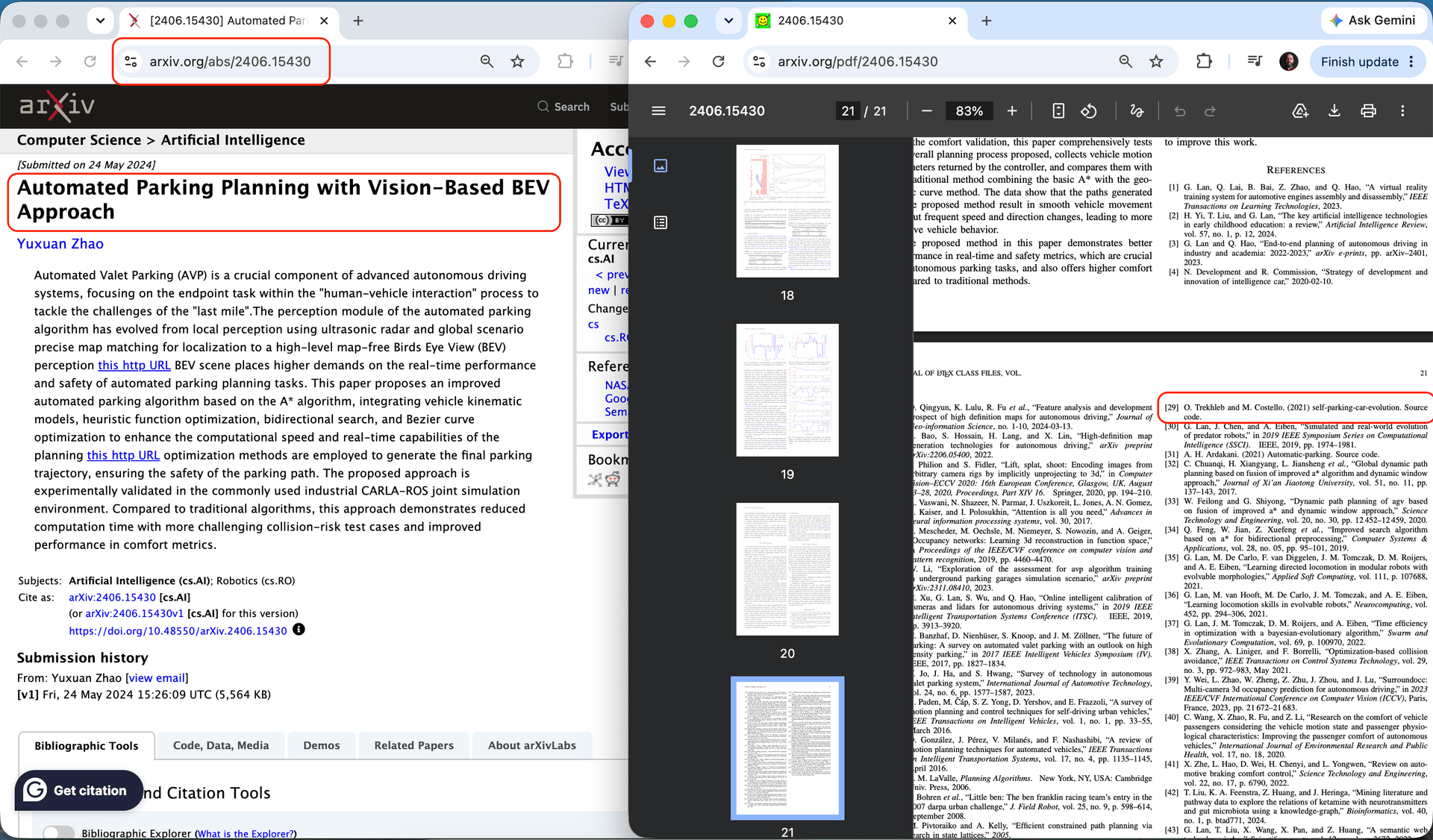Image resolution: width=1433 pixels, height=840 pixels.
Task: Open the Finish update menu dots
Action: 1411,62
